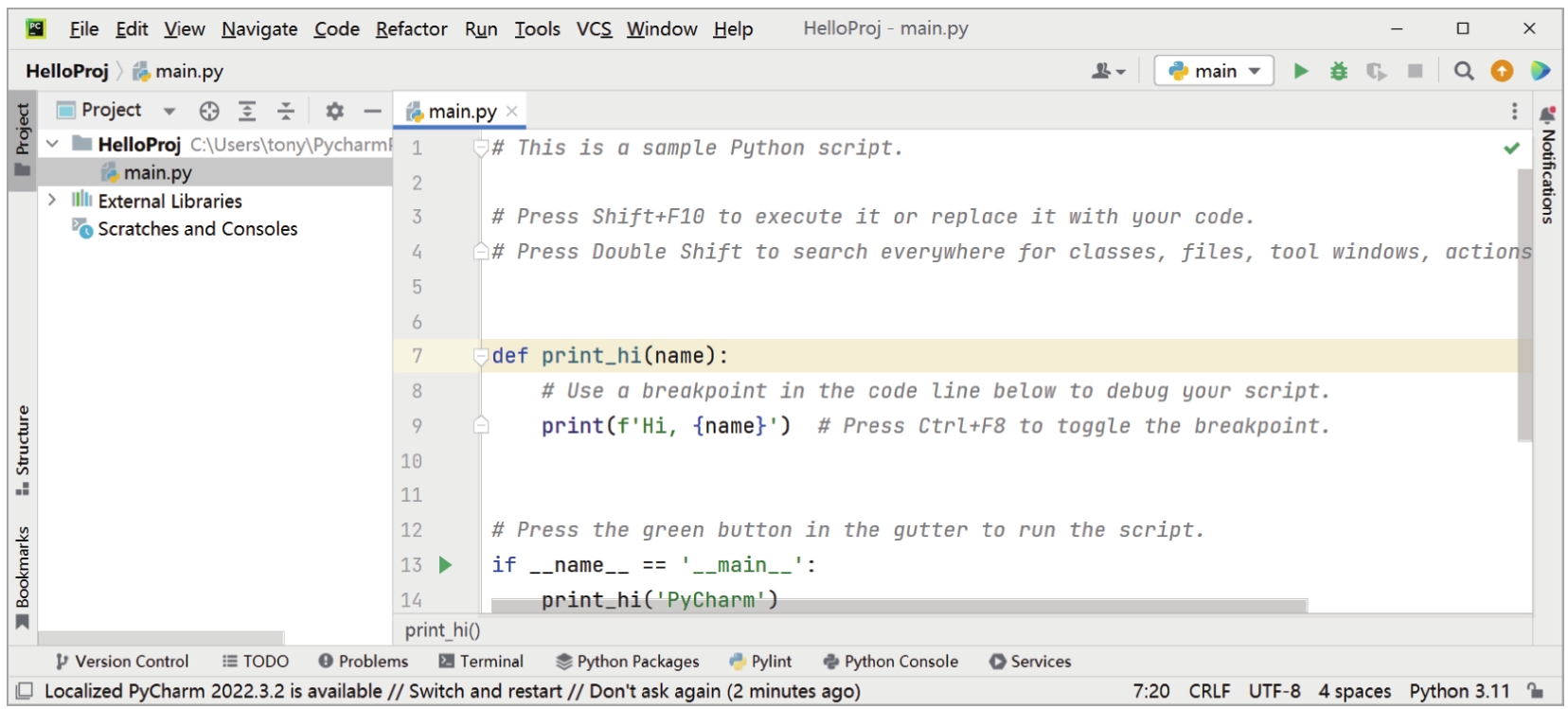Open the Refactor menu

pos(411,29)
